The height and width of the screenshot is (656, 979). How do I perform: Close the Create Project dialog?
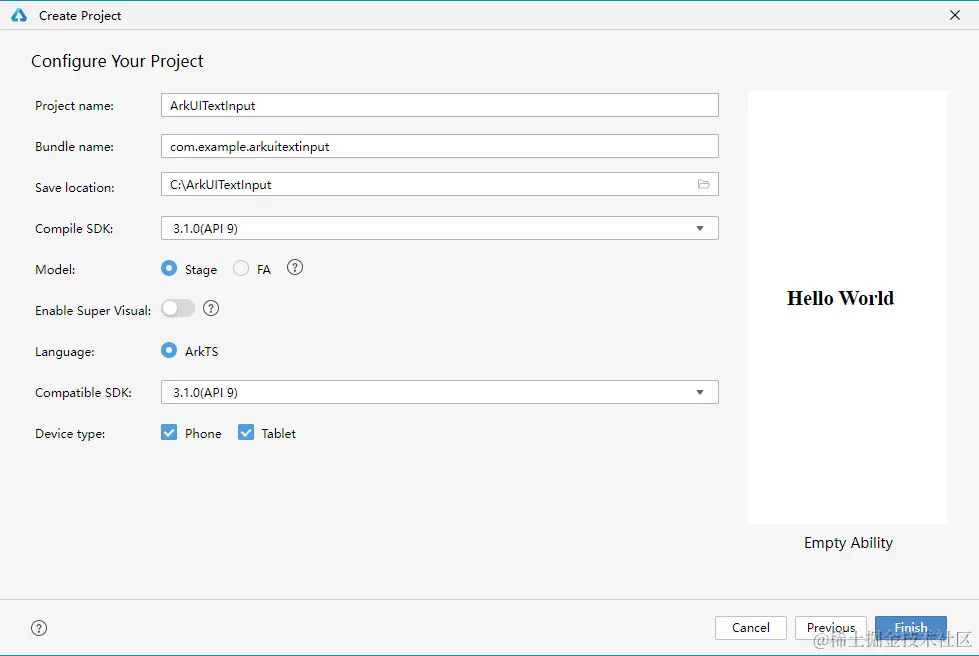[954, 16]
